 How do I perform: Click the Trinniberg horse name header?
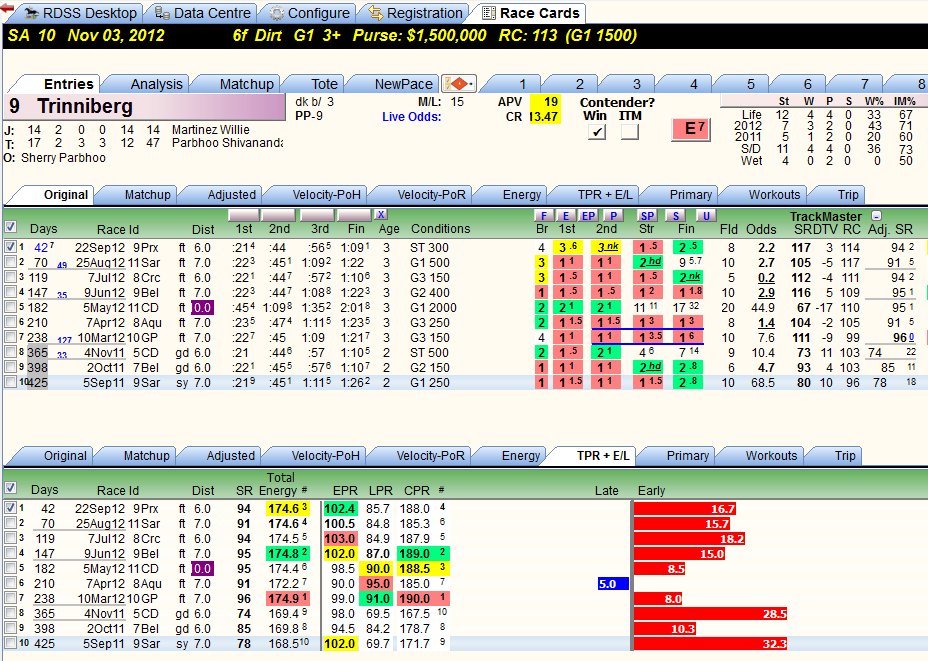point(145,107)
